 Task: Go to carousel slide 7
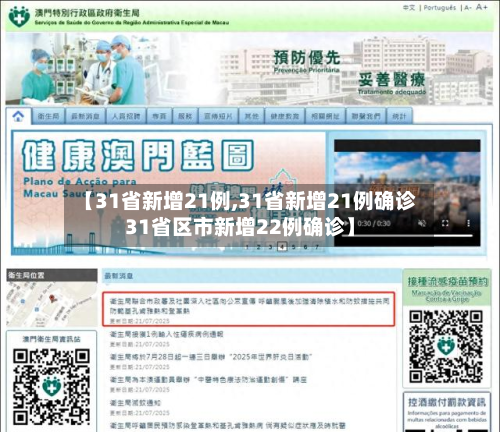317,247
